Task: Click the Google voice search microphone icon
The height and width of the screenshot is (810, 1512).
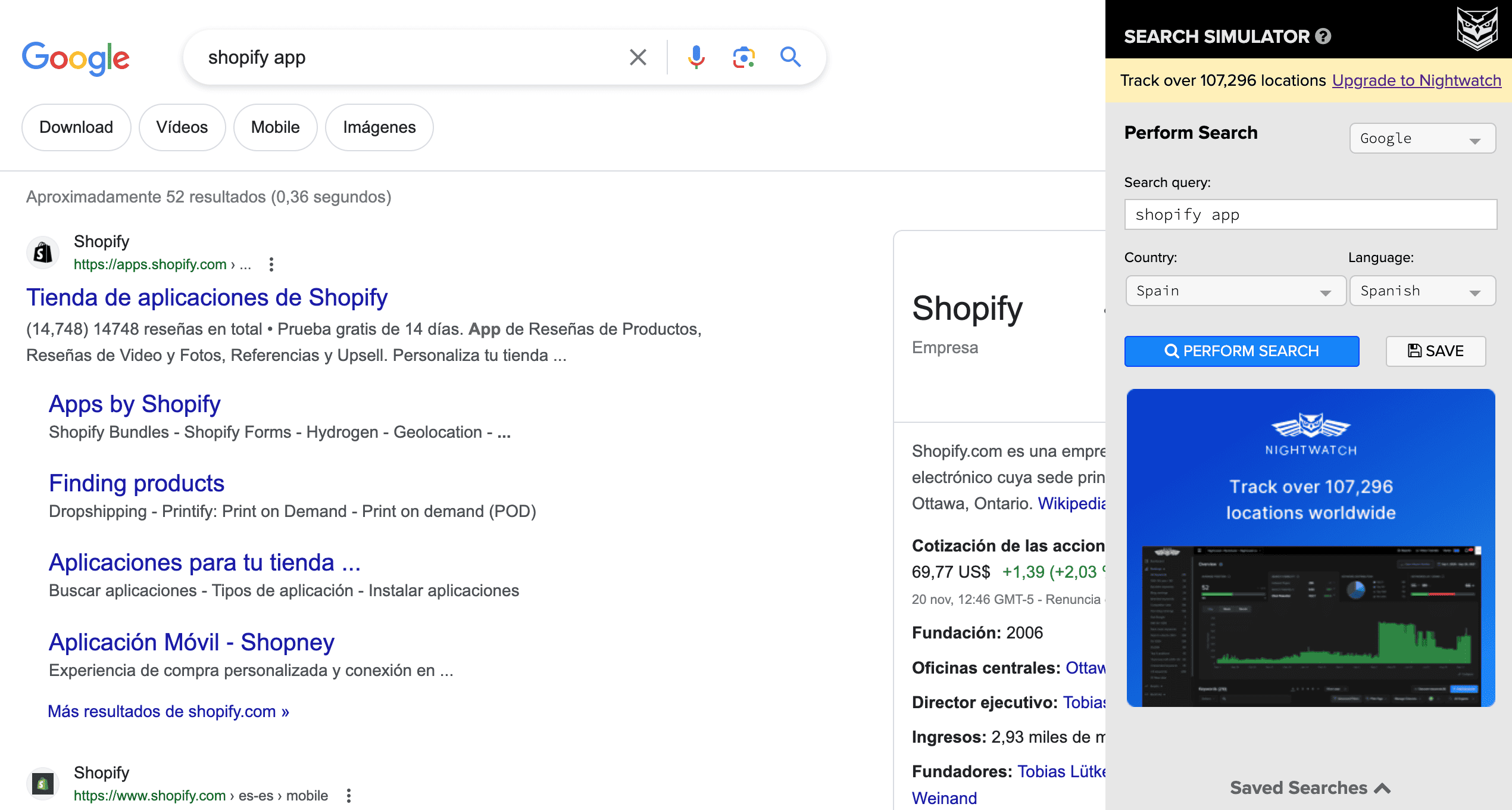Action: [695, 57]
